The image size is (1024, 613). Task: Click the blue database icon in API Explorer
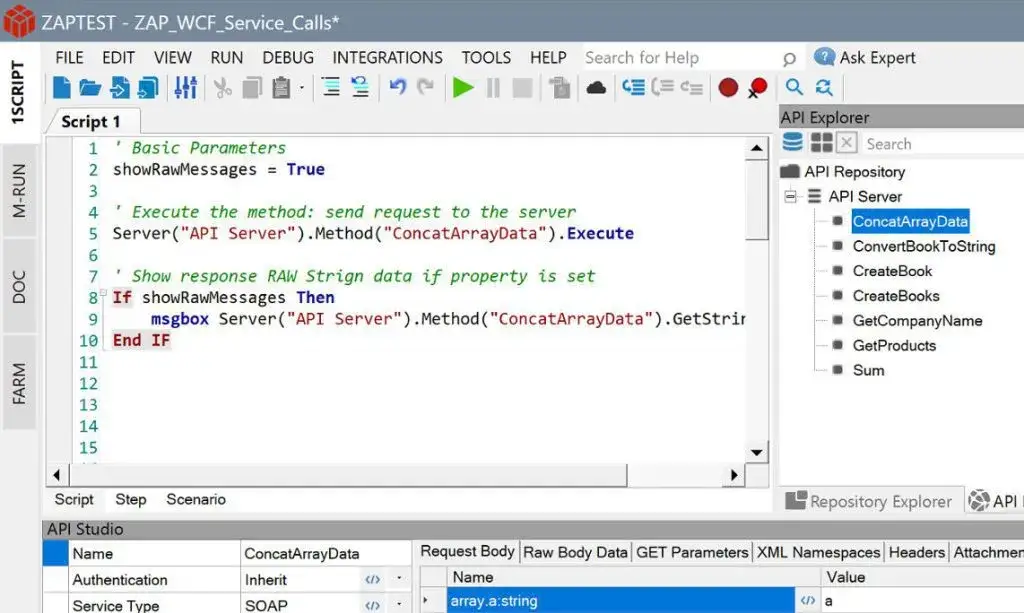tap(793, 143)
